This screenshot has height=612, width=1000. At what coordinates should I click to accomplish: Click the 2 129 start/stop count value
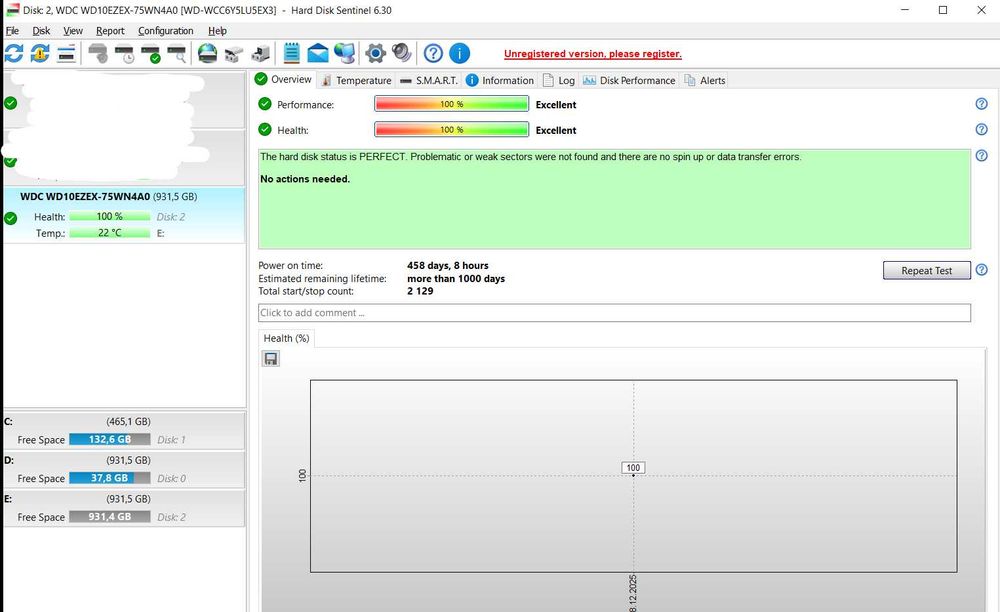click(x=420, y=291)
